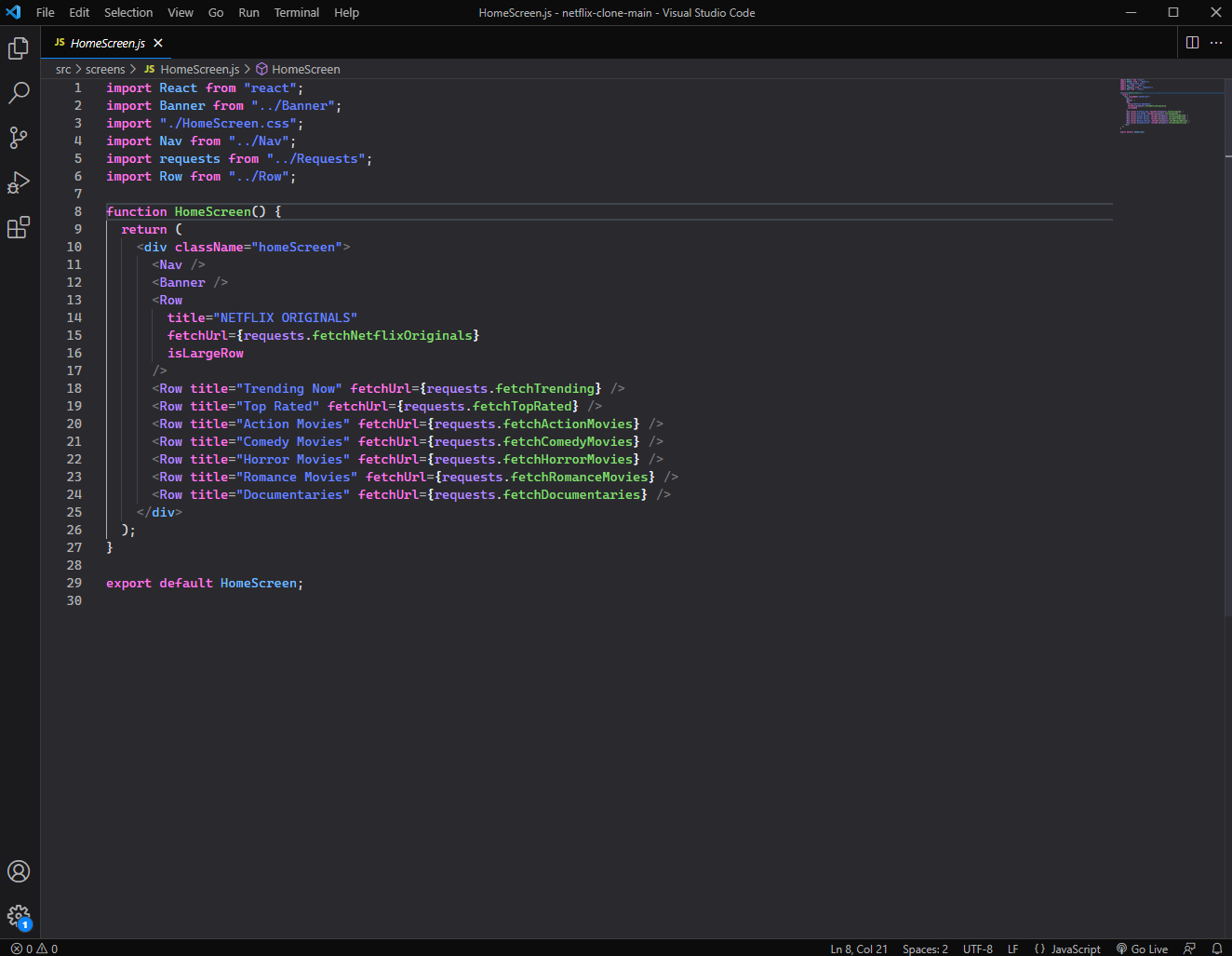Maximize the VS Code window
Screen dimensions: 1232x956
pyautogui.click(x=1173, y=12)
